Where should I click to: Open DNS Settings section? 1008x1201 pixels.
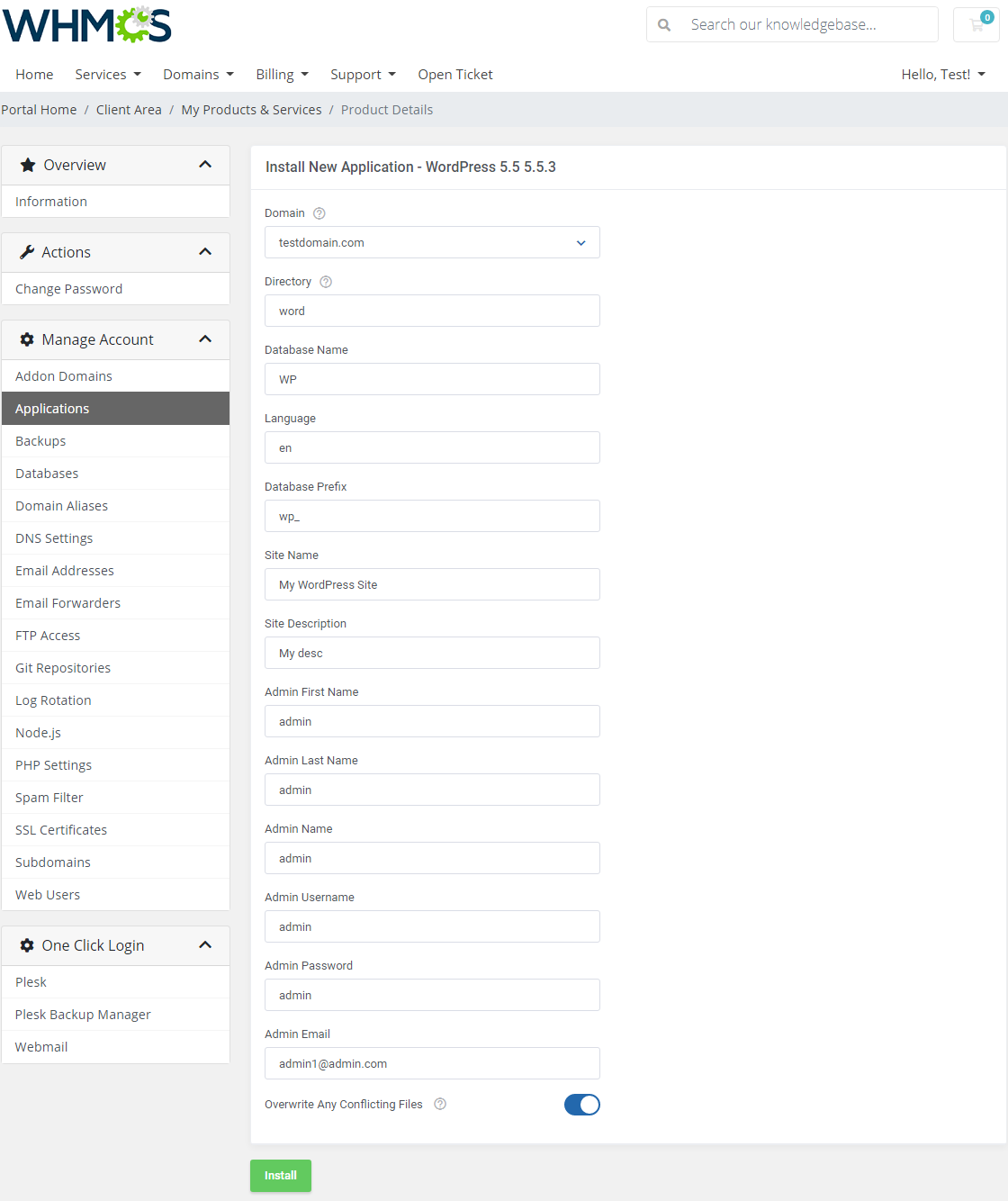[x=115, y=538]
